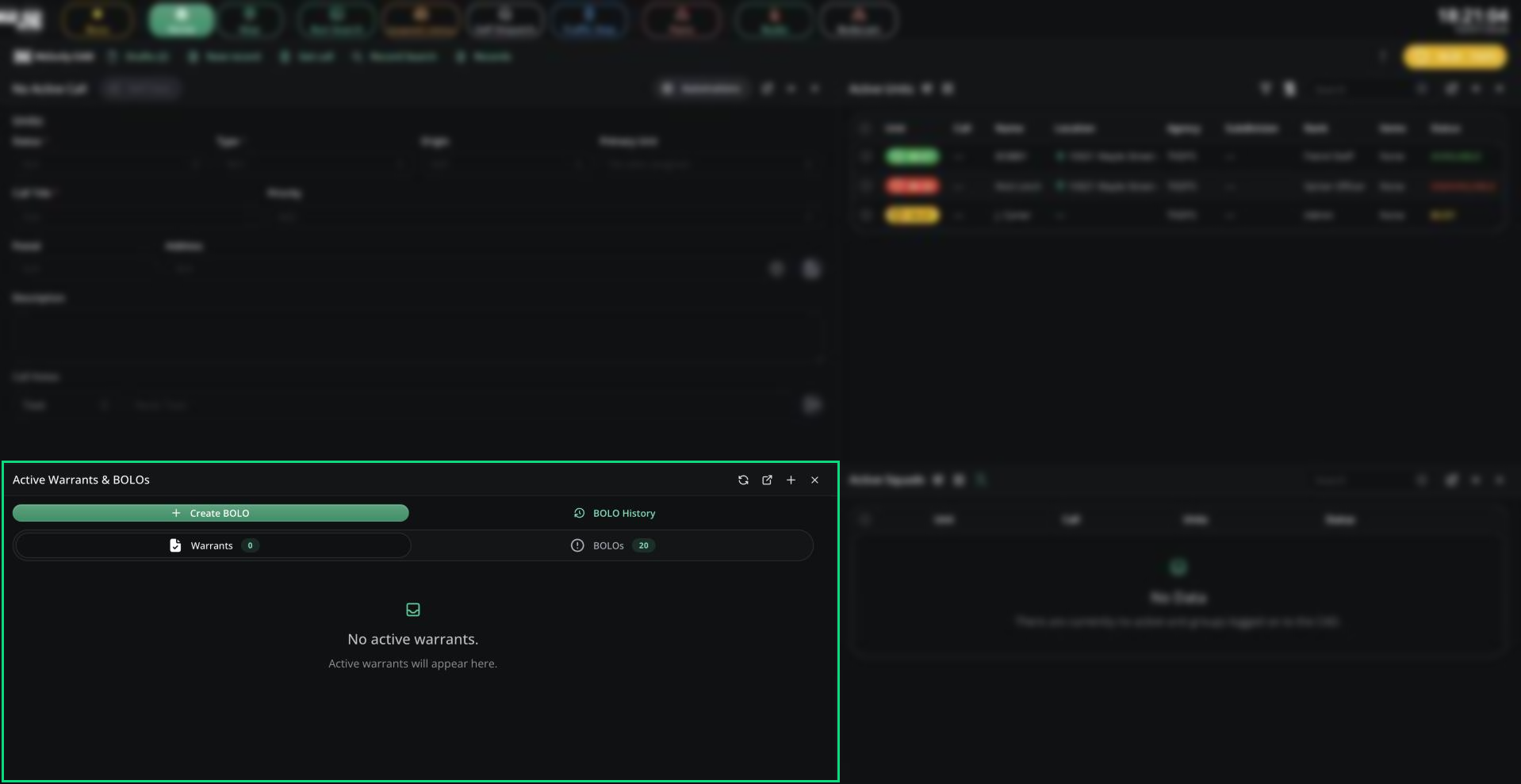Viewport: 1521px width, 784px height.
Task: Open BOLO History
Action: point(615,513)
